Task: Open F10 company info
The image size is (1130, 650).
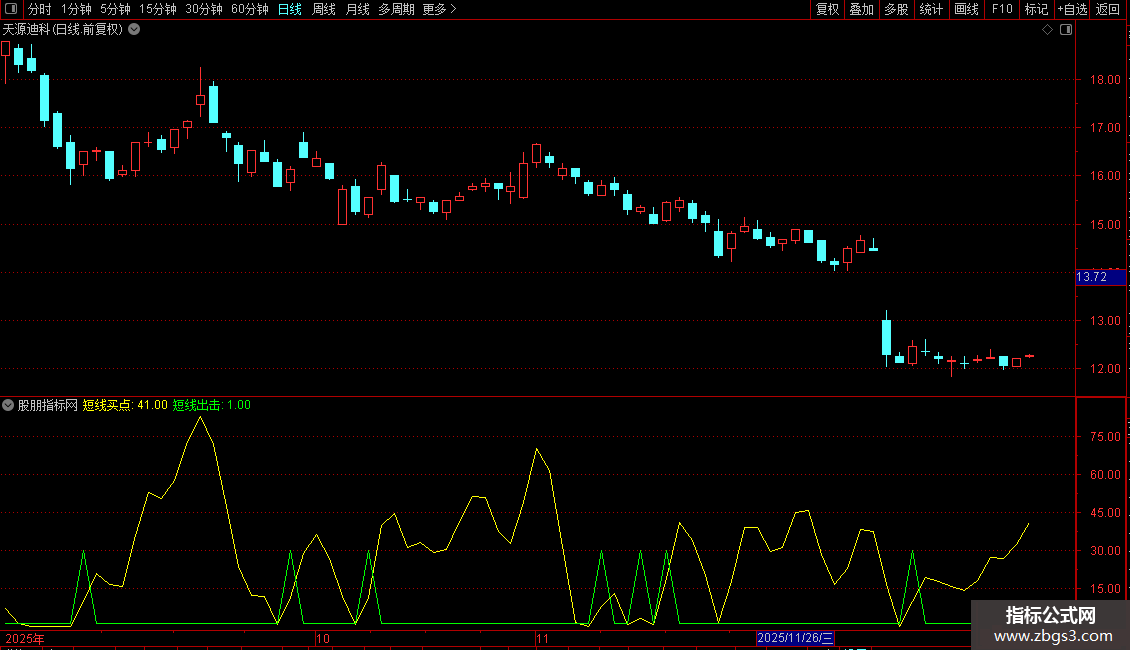Action: [x=1002, y=9]
